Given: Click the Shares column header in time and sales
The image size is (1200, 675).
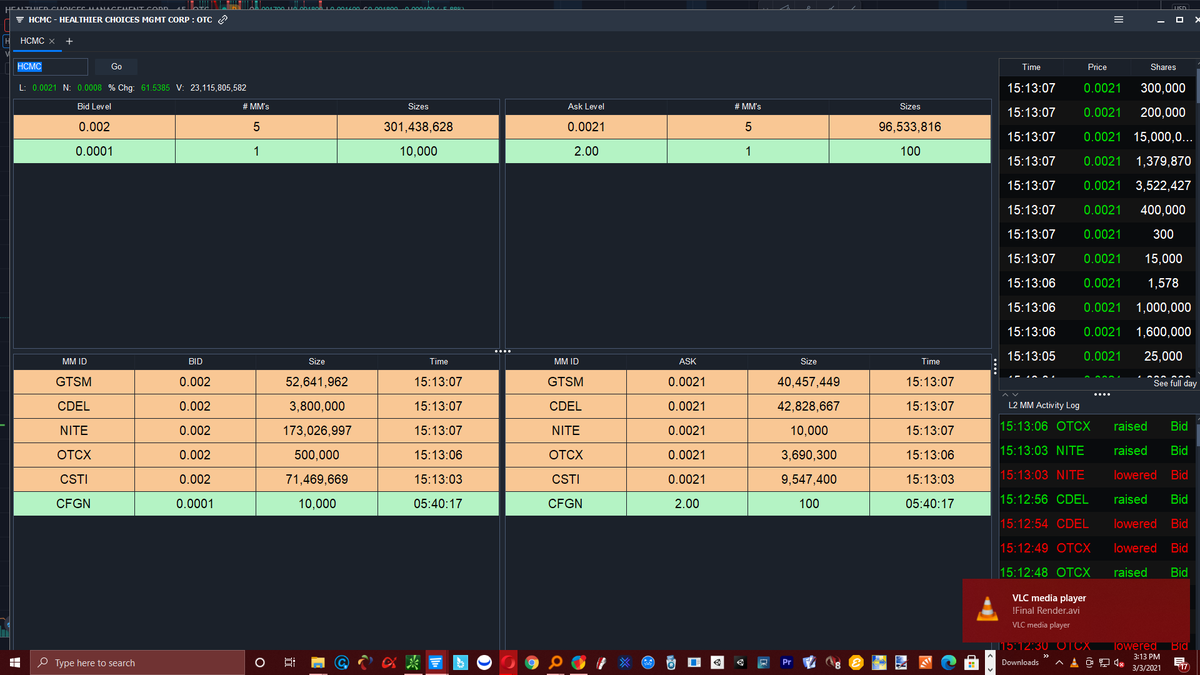Looking at the screenshot, I should (1163, 67).
